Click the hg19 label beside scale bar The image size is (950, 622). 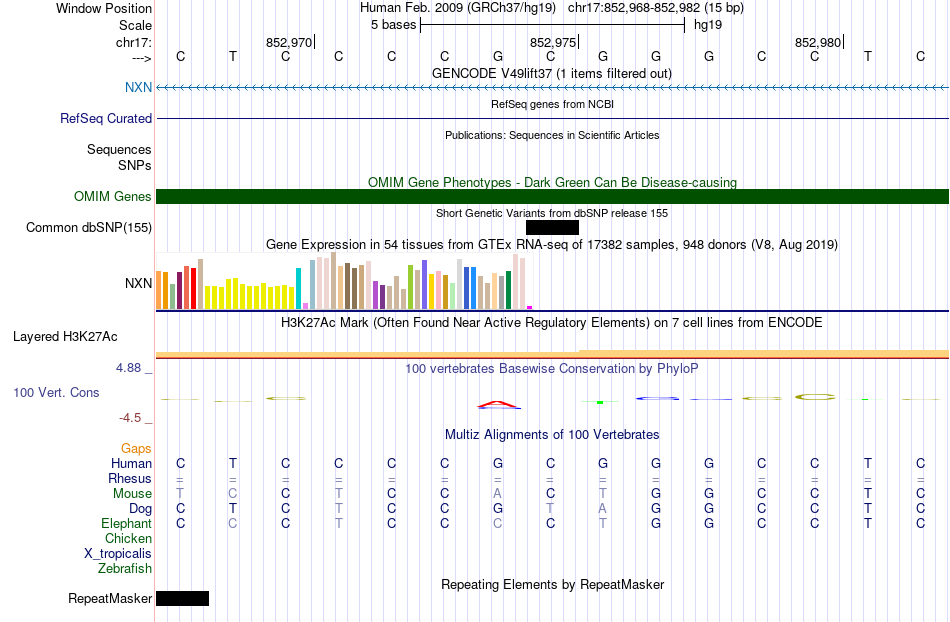708,25
